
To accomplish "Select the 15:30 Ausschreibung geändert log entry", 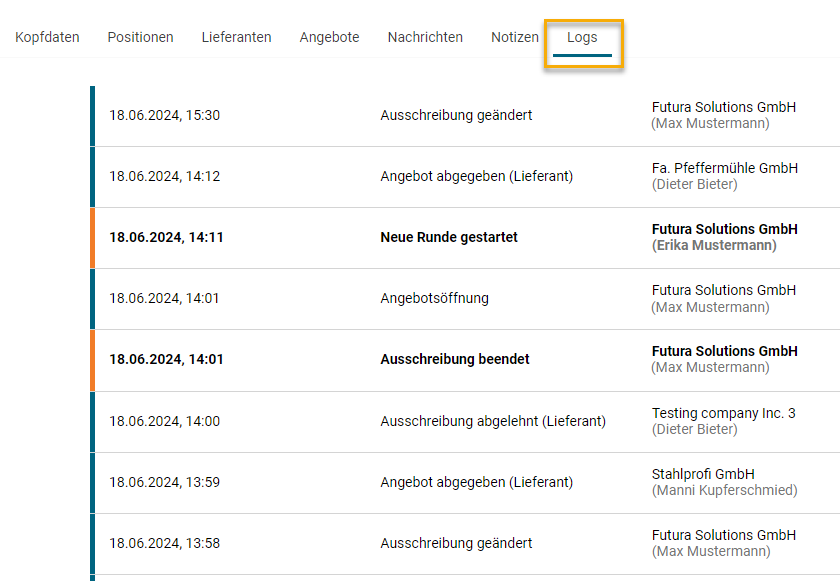I will tap(456, 115).
